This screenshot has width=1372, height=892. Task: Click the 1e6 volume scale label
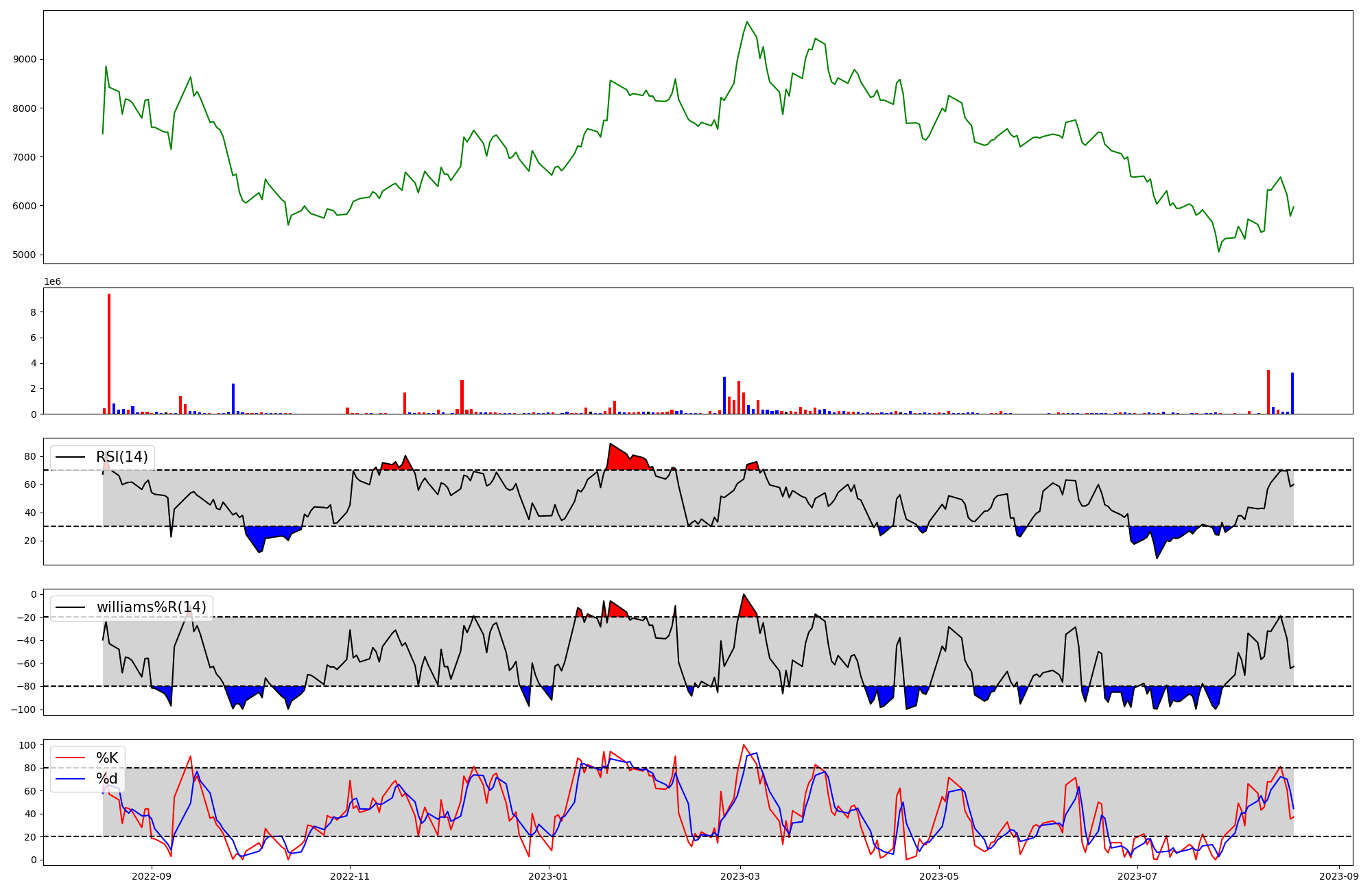pyautogui.click(x=53, y=282)
